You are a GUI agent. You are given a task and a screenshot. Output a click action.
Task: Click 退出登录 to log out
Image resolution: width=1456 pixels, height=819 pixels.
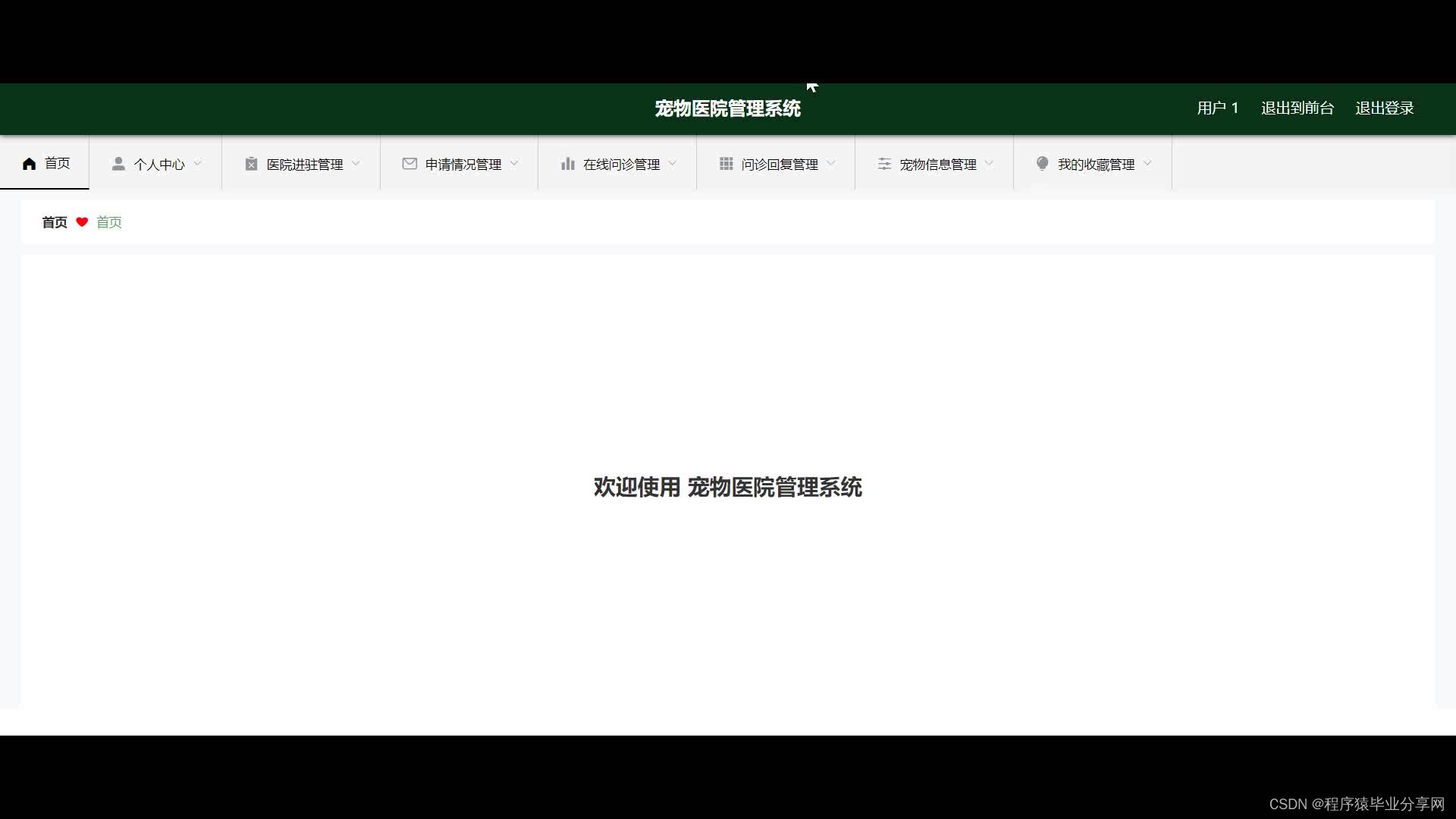tap(1384, 108)
